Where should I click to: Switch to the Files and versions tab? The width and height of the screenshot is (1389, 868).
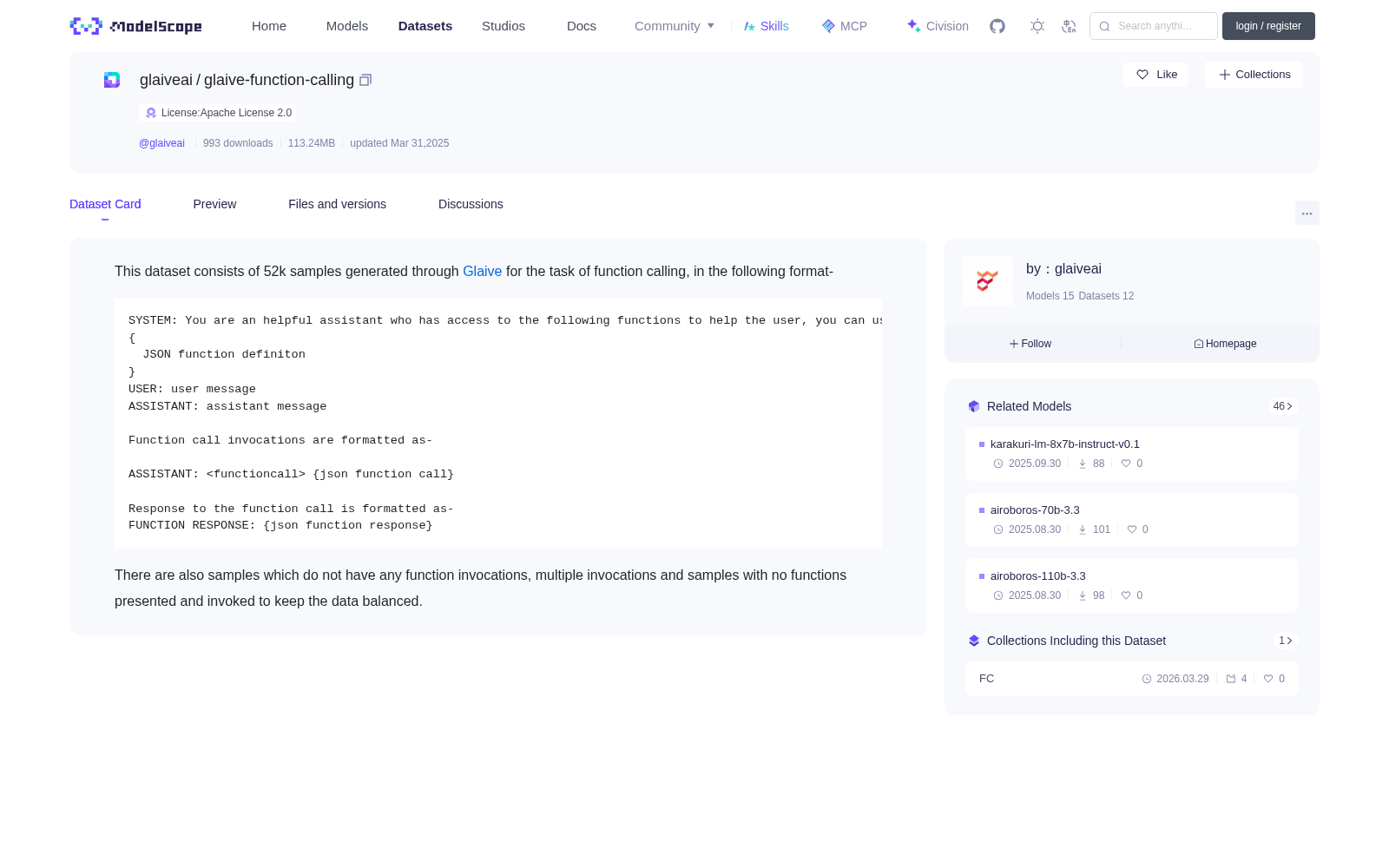(x=337, y=204)
